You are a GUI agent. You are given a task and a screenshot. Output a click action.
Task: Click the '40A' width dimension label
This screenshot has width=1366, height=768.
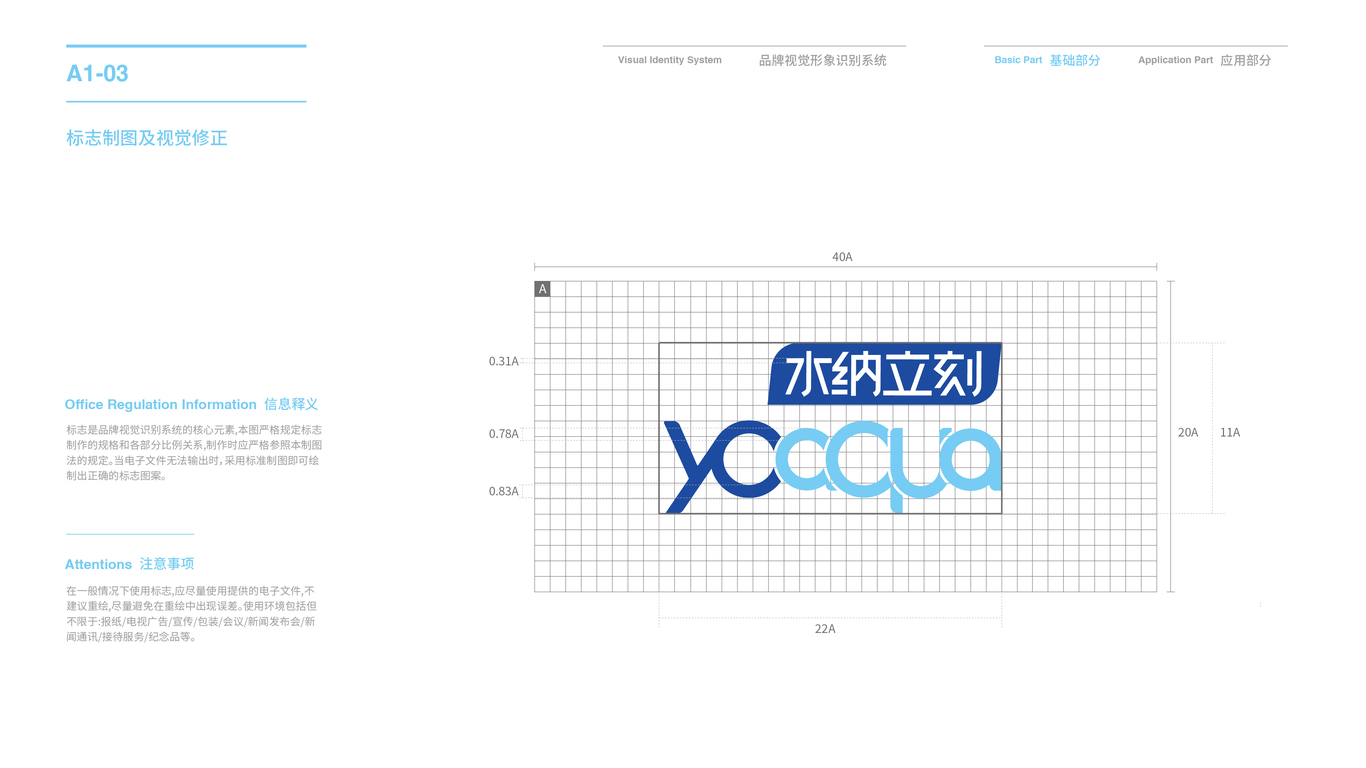click(843, 257)
